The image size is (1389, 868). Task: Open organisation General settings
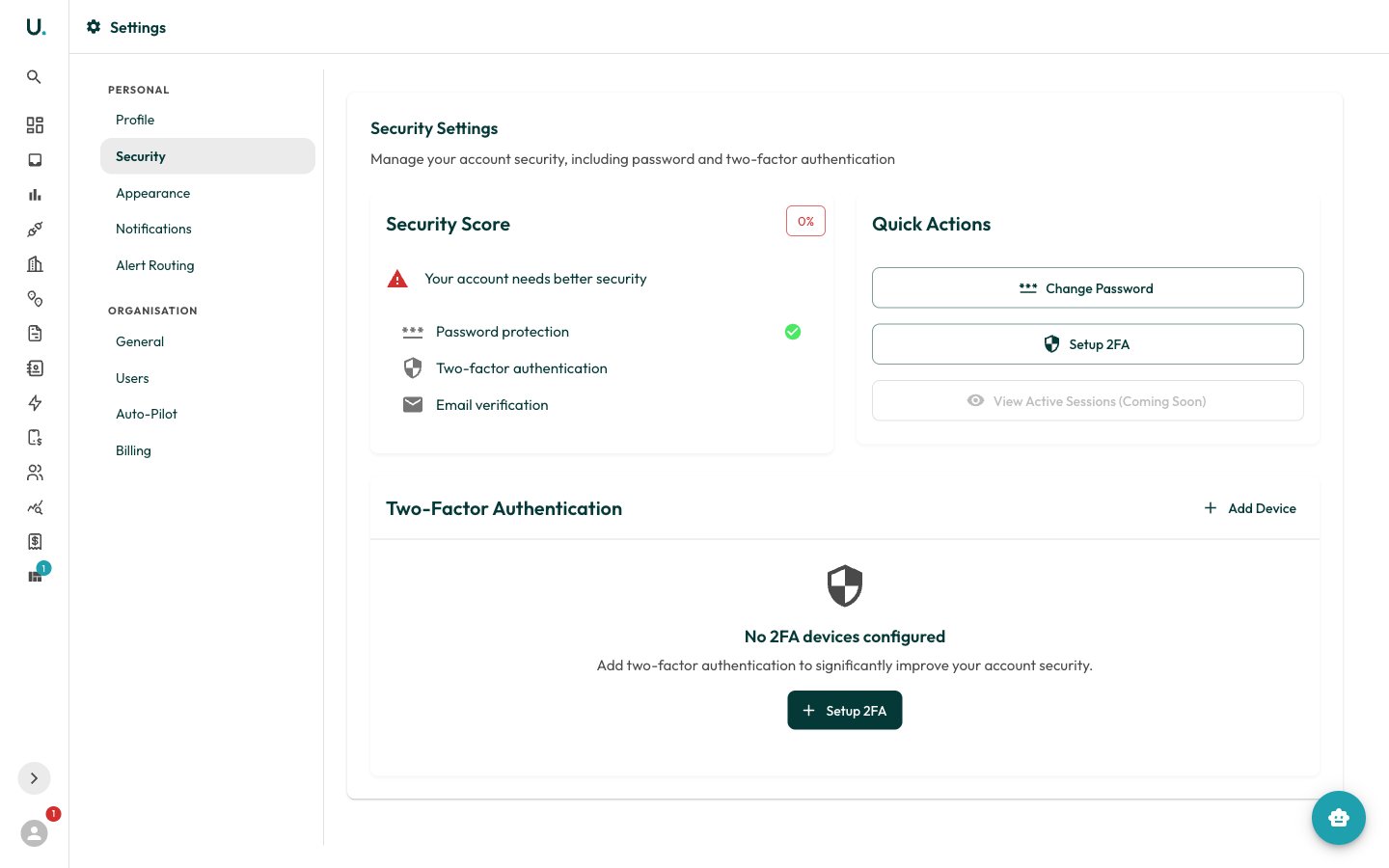click(x=207, y=341)
